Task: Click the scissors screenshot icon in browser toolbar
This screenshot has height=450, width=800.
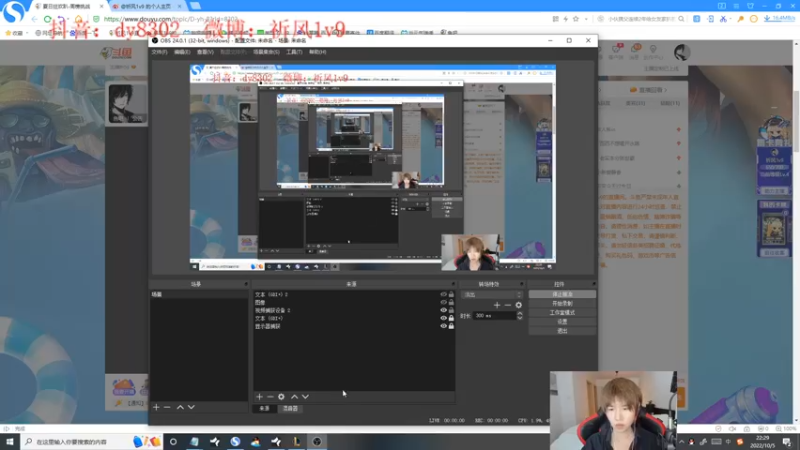Action: [x=723, y=19]
